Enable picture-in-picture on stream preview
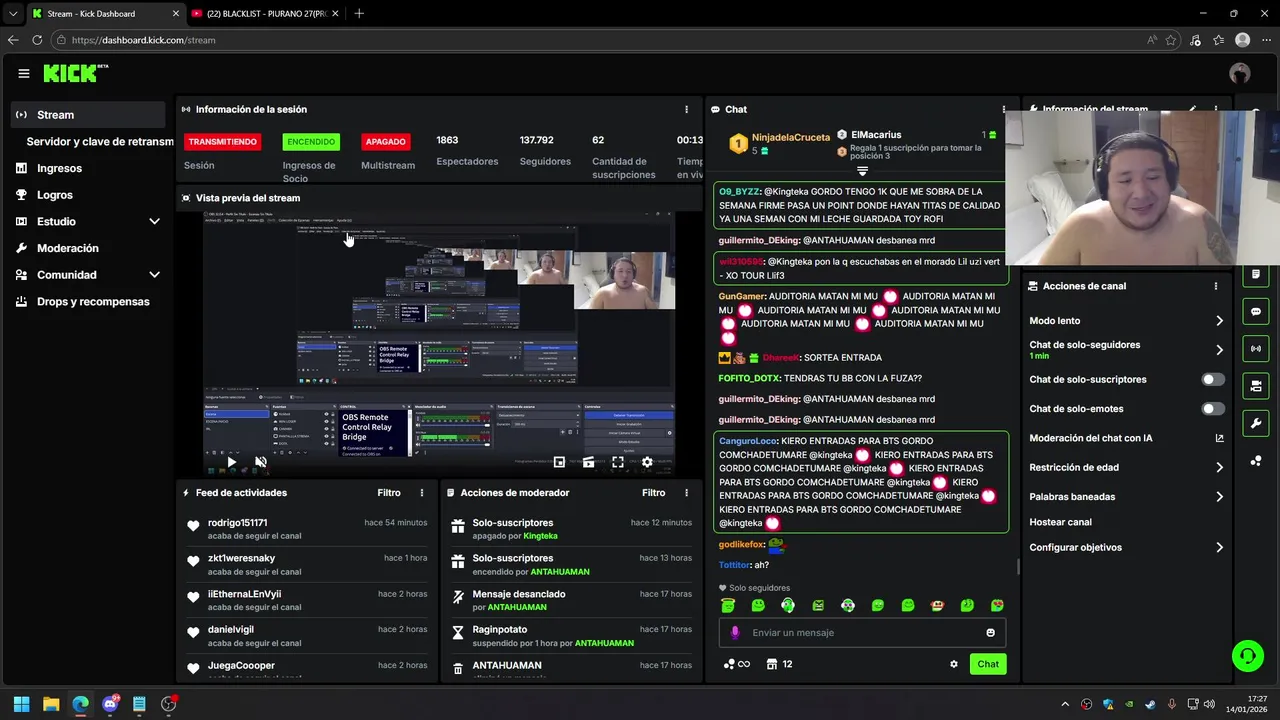 tap(559, 462)
